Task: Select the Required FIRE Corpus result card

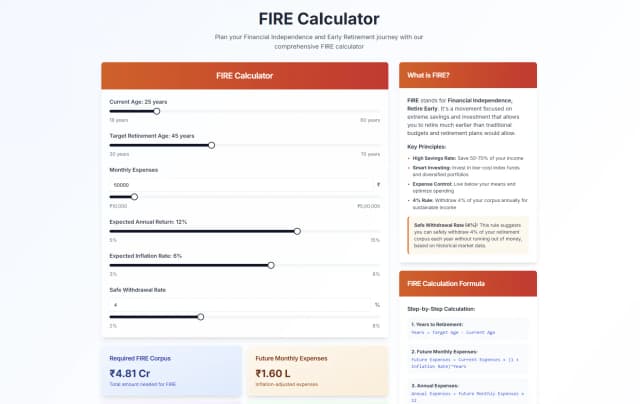Action: point(171,370)
